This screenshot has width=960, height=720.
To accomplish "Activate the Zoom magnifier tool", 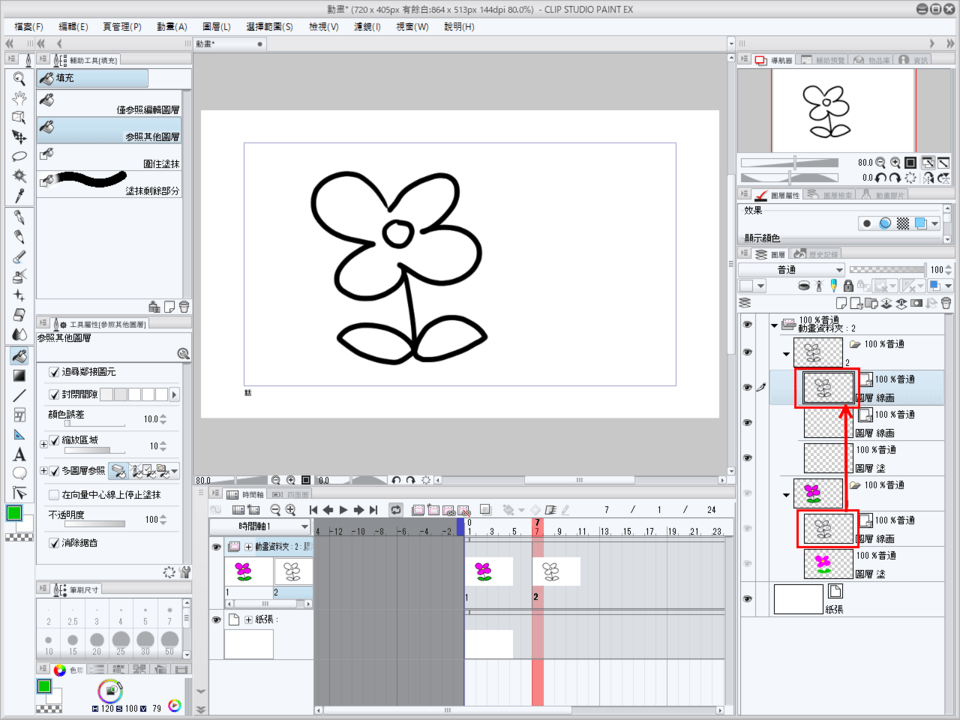I will point(20,77).
